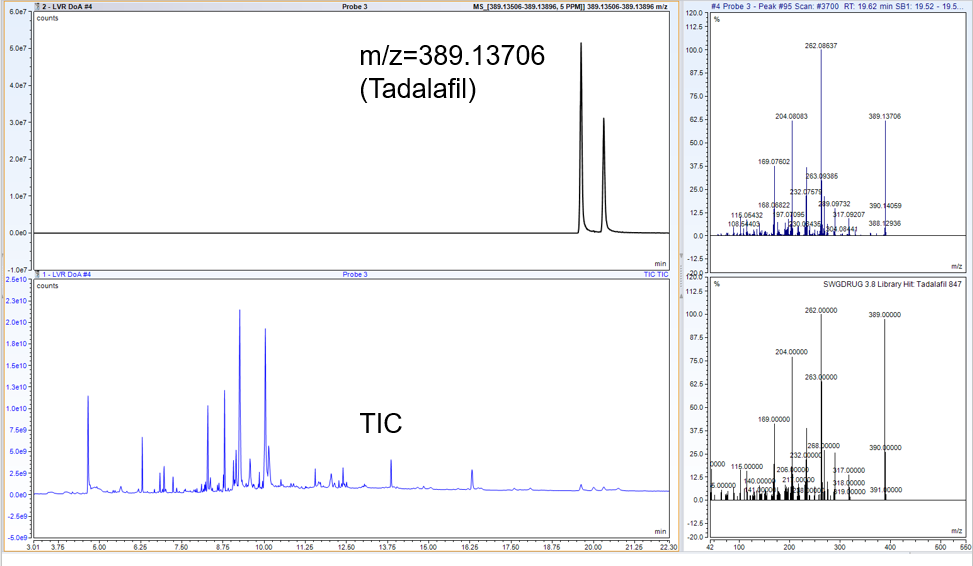Click the 262.08637 peak label in the sample spectrum
This screenshot has width=973, height=566.
click(821, 45)
